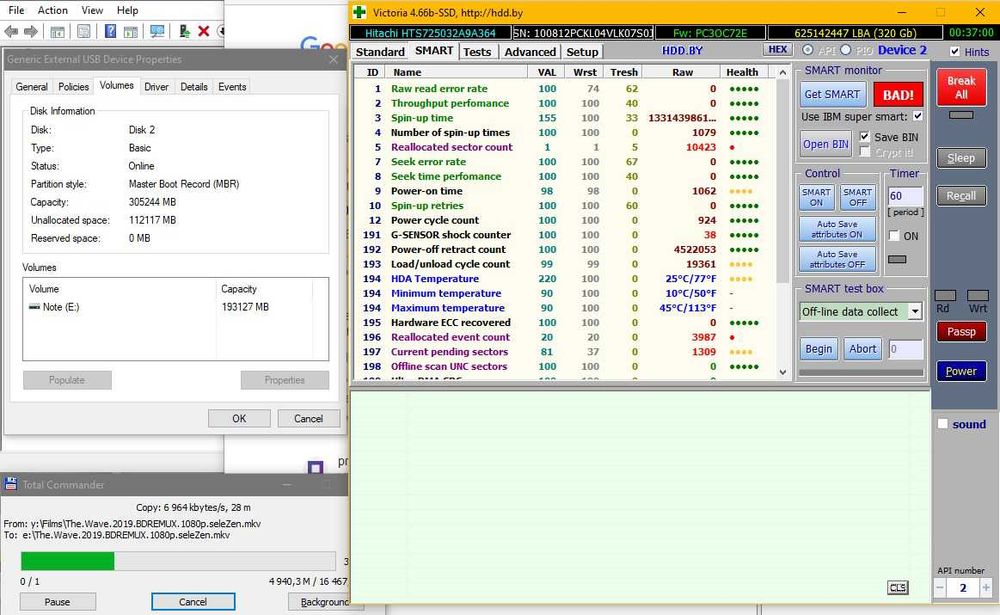Click the red X delete toolbar icon
Image resolution: width=1000 pixels, height=615 pixels.
204,32
